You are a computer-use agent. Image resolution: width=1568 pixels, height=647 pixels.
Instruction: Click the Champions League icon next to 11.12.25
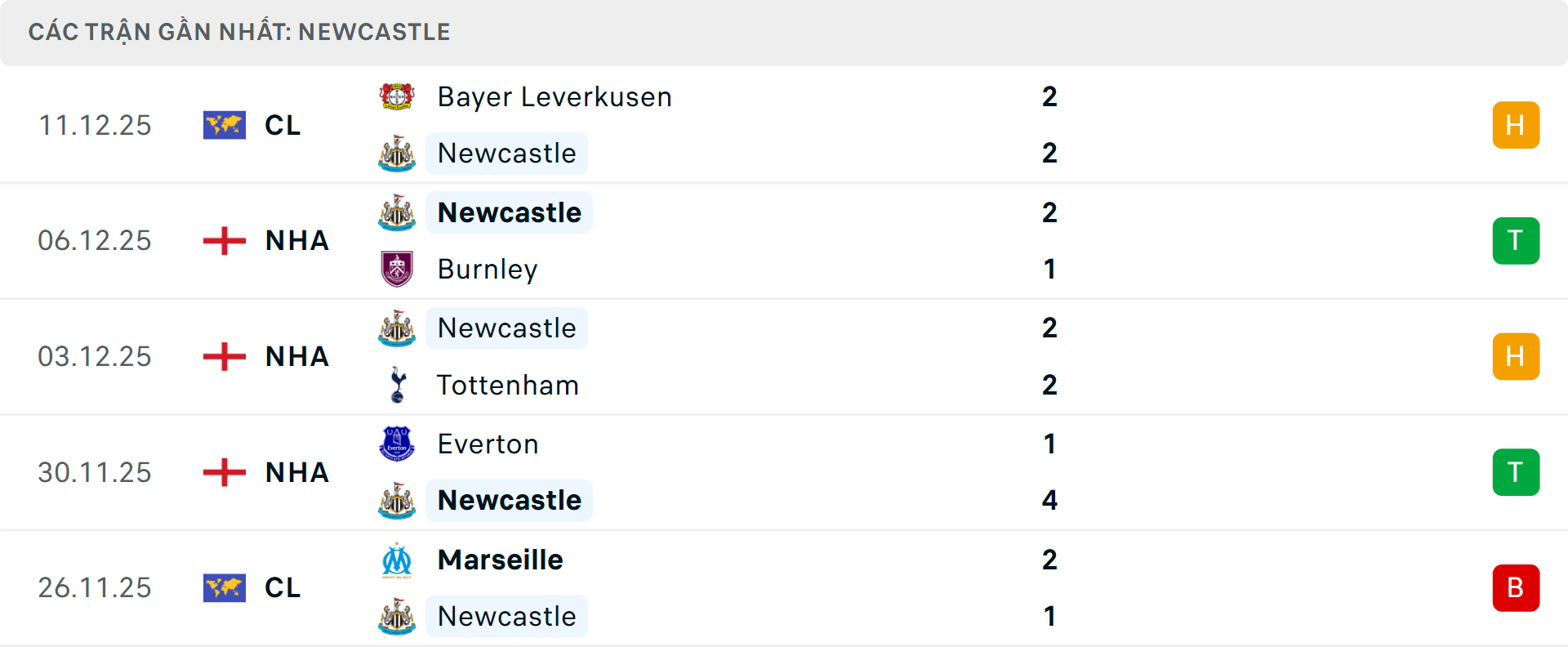225,125
